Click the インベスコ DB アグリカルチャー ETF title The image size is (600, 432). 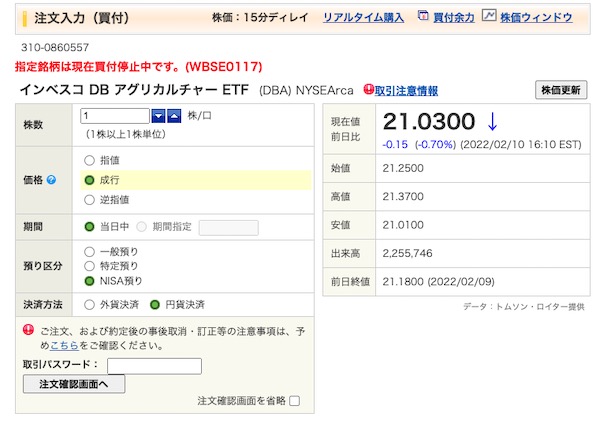[x=134, y=90]
